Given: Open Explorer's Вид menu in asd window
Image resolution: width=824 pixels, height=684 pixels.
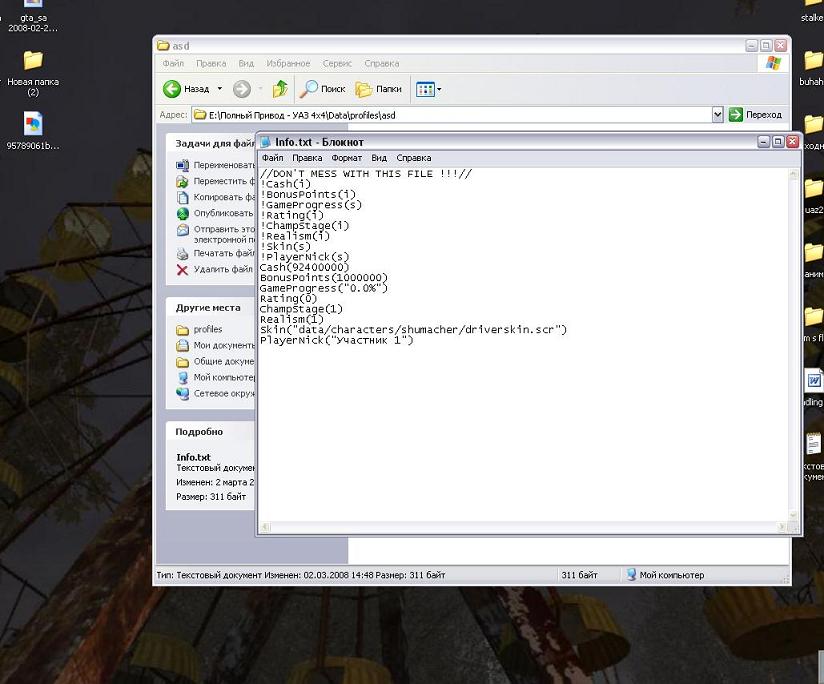Looking at the screenshot, I should [x=246, y=63].
